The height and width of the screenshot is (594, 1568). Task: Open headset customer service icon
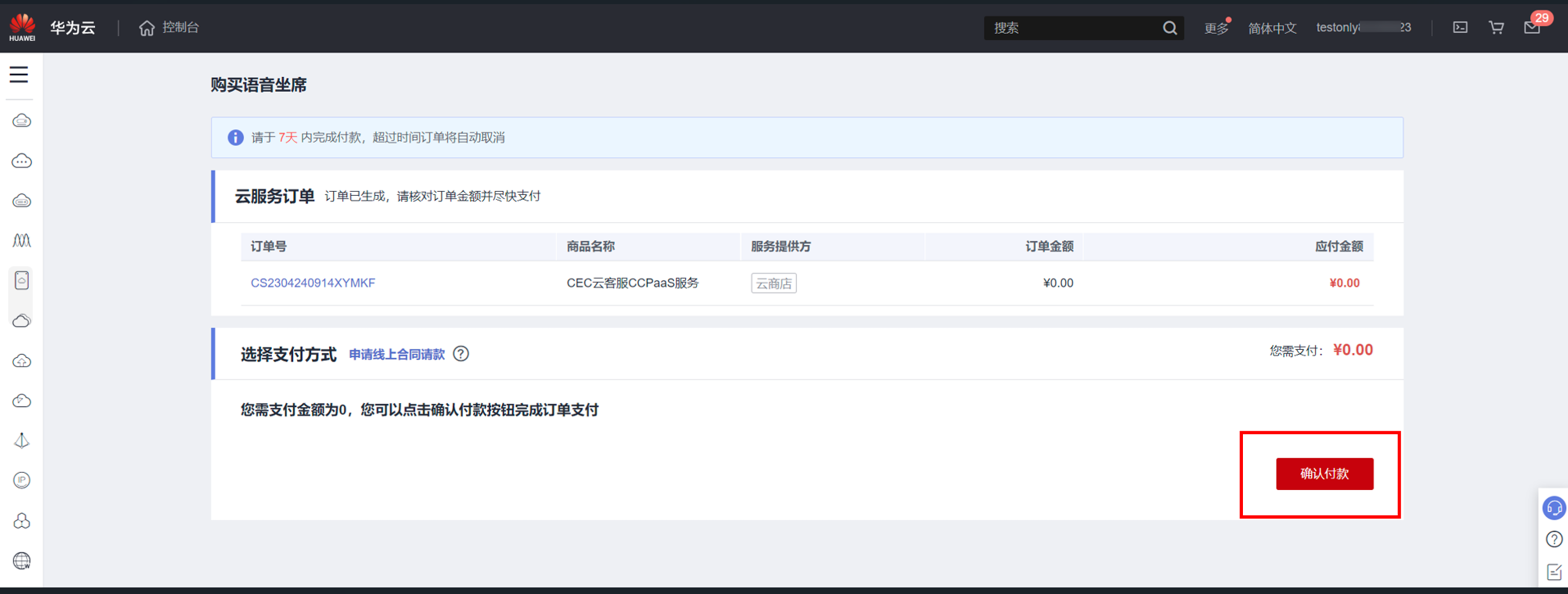pyautogui.click(x=1553, y=508)
